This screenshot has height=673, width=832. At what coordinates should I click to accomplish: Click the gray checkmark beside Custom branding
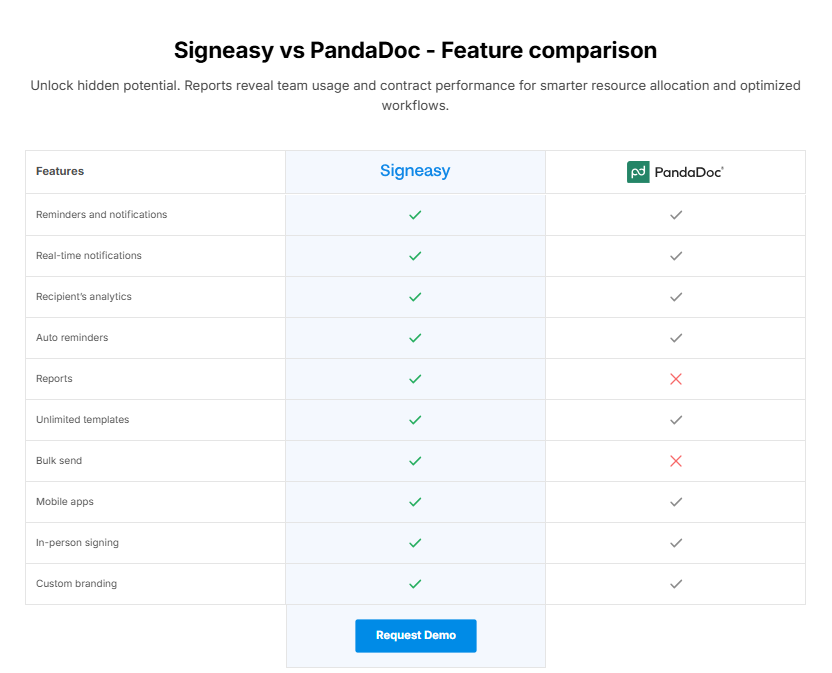675,583
